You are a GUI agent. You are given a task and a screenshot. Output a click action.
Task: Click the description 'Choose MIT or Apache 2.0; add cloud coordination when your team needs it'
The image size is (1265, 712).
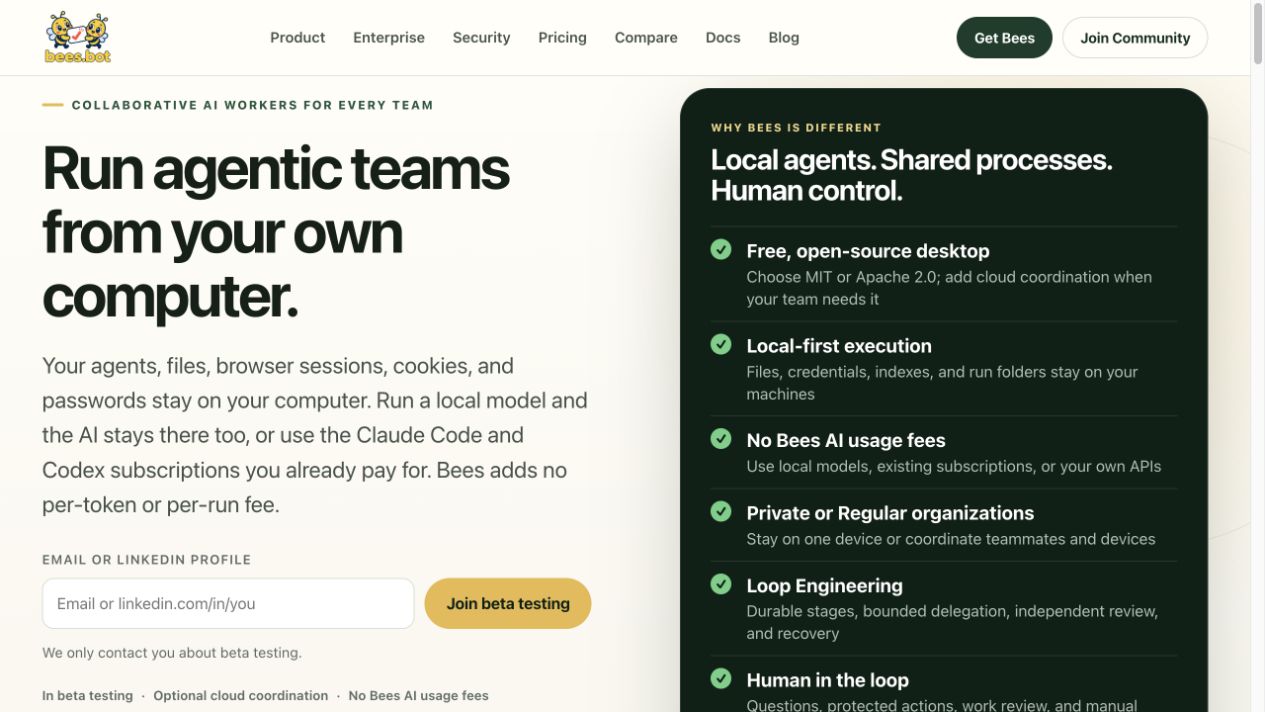point(949,288)
